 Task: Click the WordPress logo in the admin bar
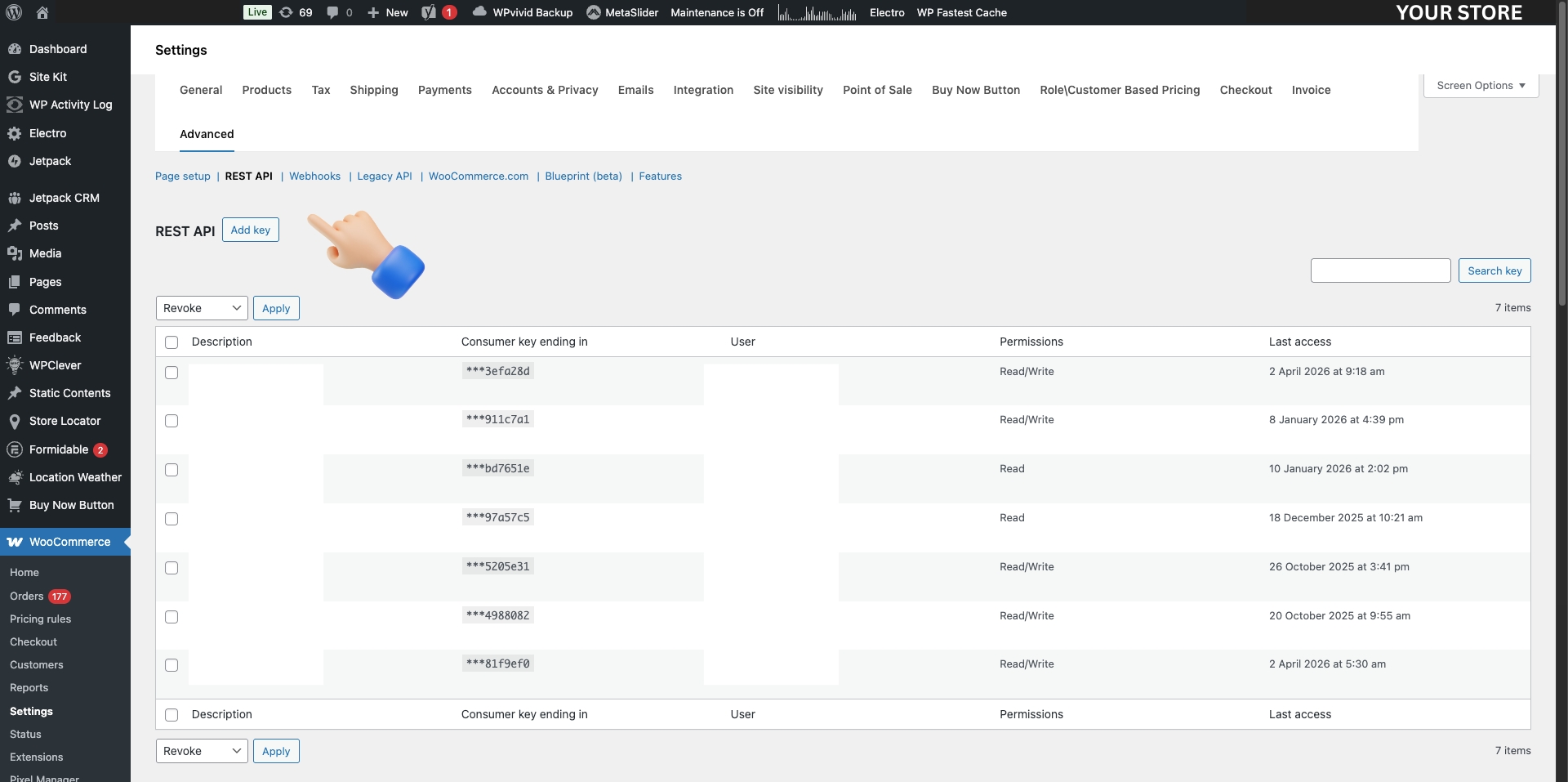[x=13, y=12]
